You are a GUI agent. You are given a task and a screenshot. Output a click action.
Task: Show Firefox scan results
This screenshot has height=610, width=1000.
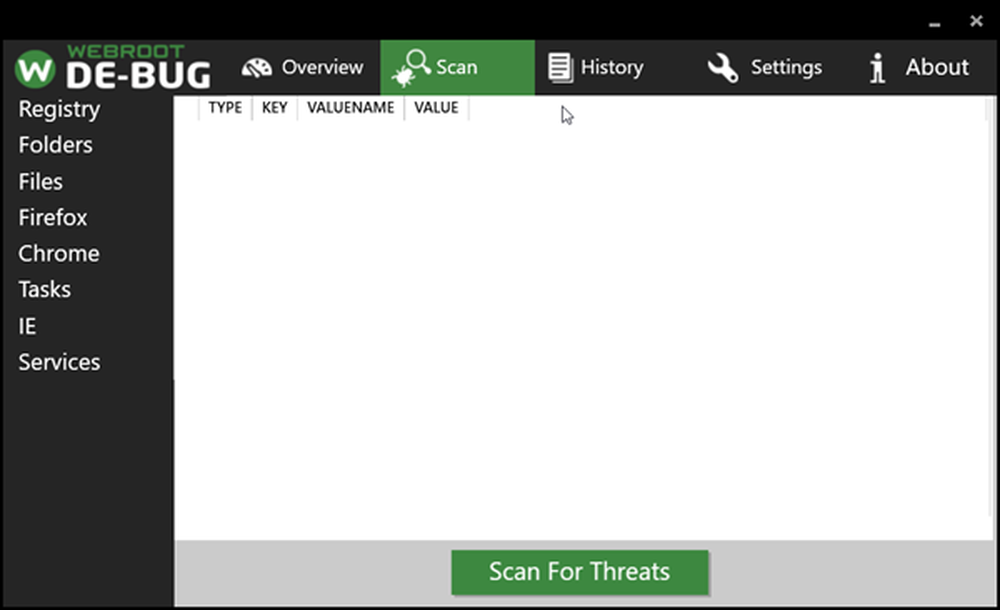pyautogui.click(x=53, y=218)
